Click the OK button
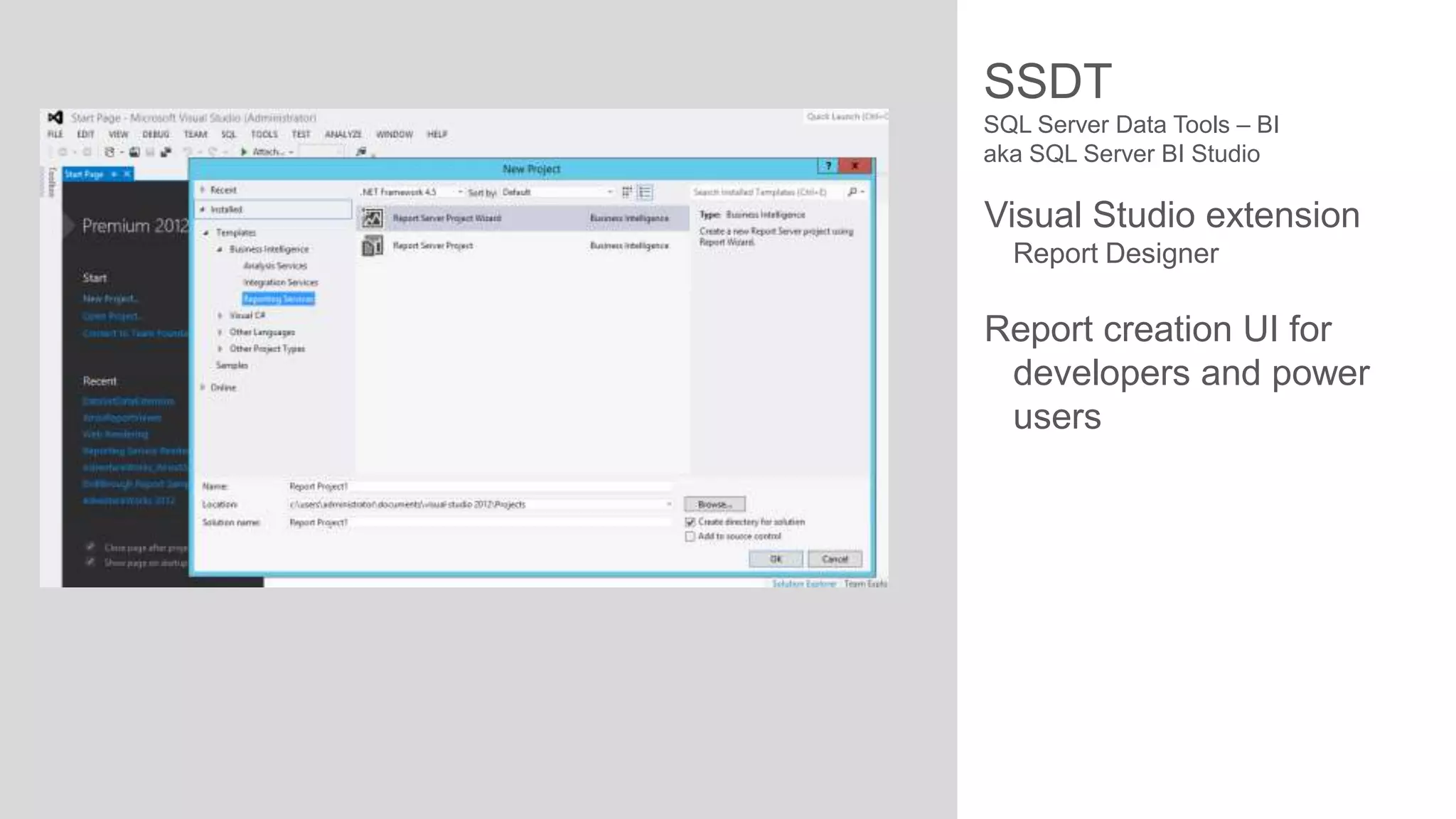Screen dimensions: 1456x819 (776, 559)
